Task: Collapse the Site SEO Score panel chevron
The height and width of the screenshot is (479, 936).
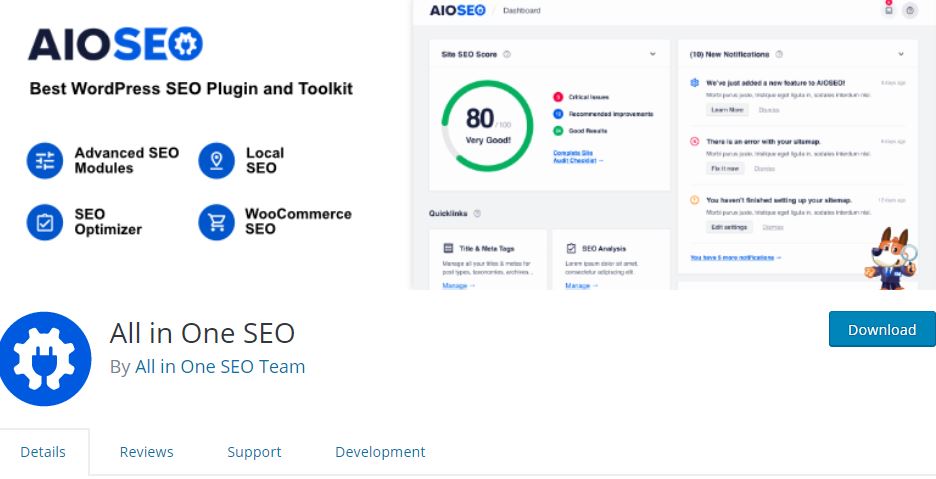Action: 652,54
